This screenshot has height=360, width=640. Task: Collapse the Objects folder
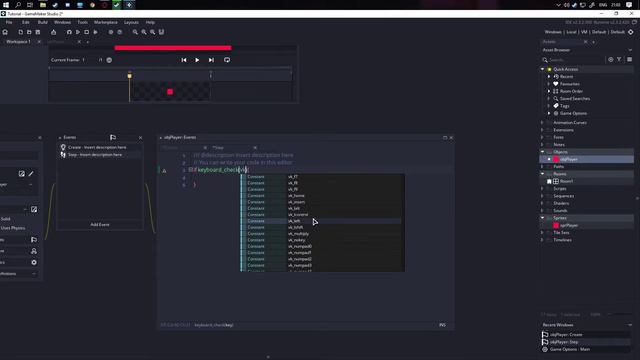(x=542, y=152)
